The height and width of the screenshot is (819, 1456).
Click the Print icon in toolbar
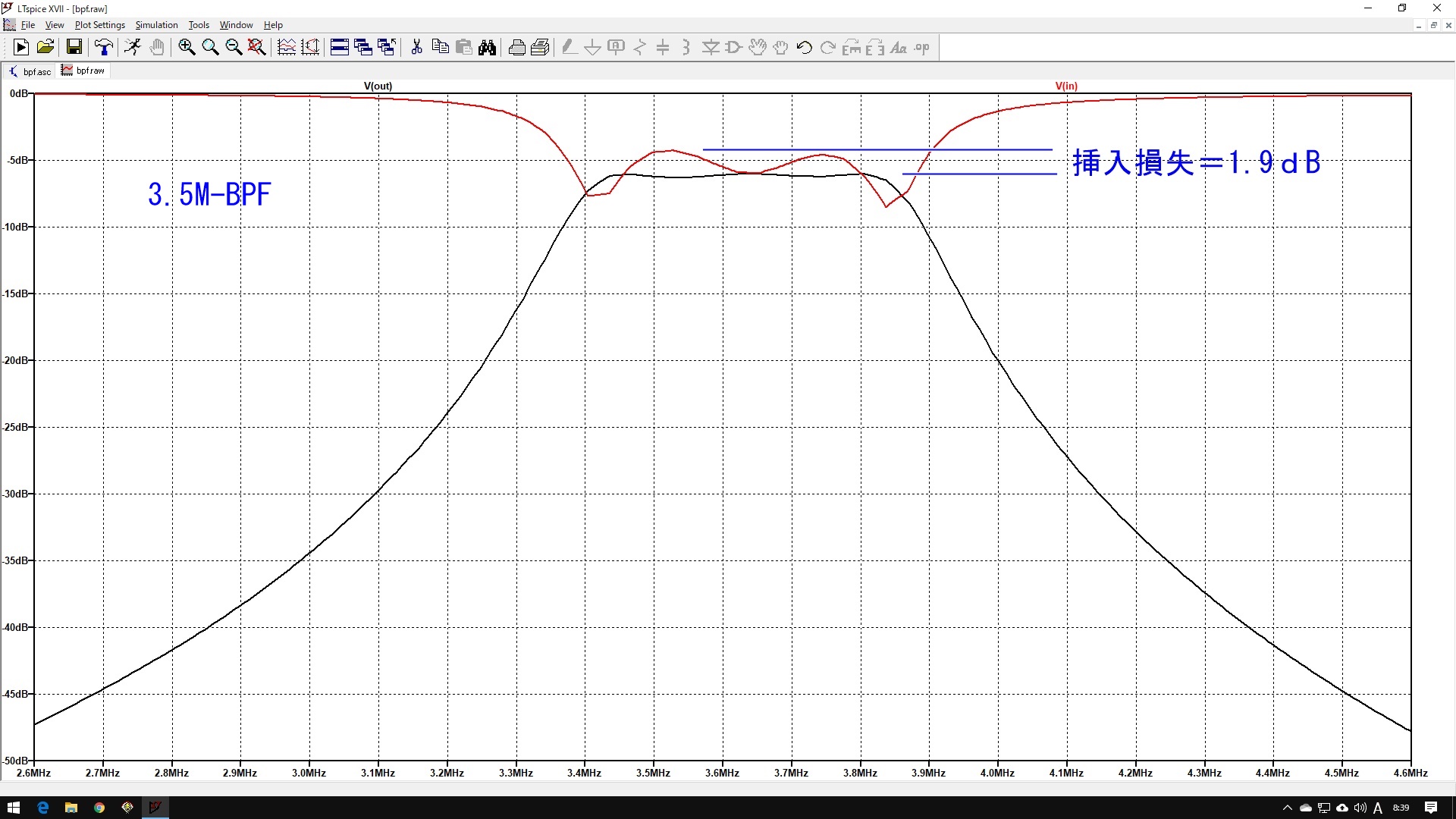coord(517,48)
